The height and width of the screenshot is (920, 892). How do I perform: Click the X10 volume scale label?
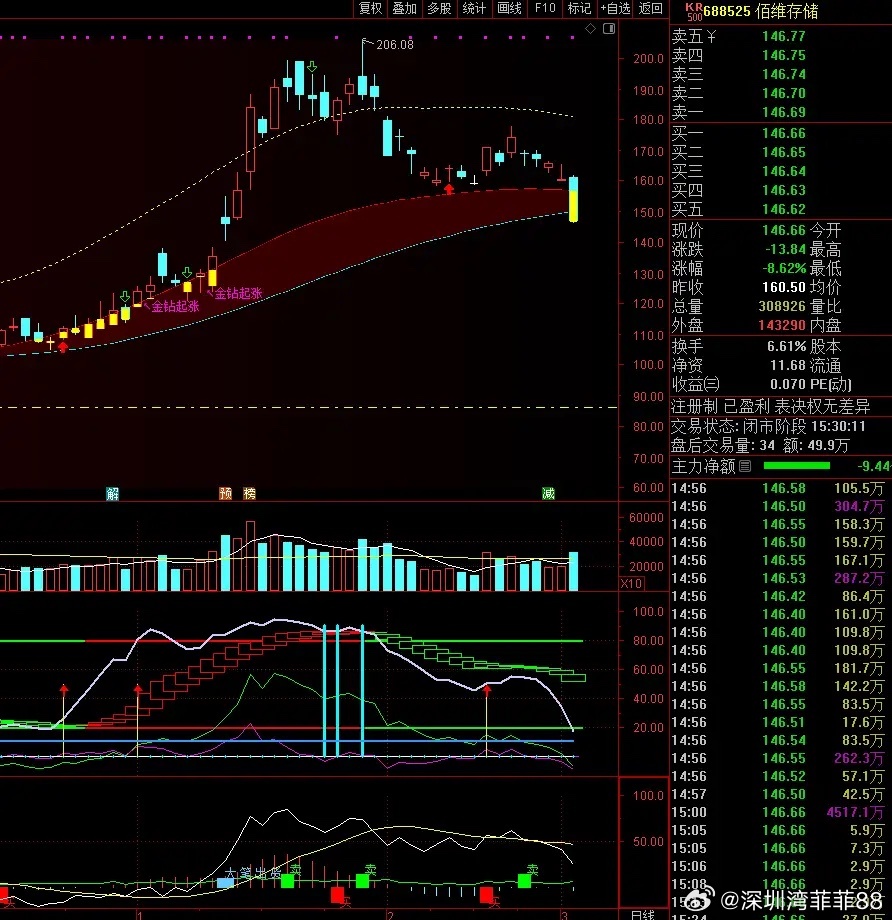(631, 583)
